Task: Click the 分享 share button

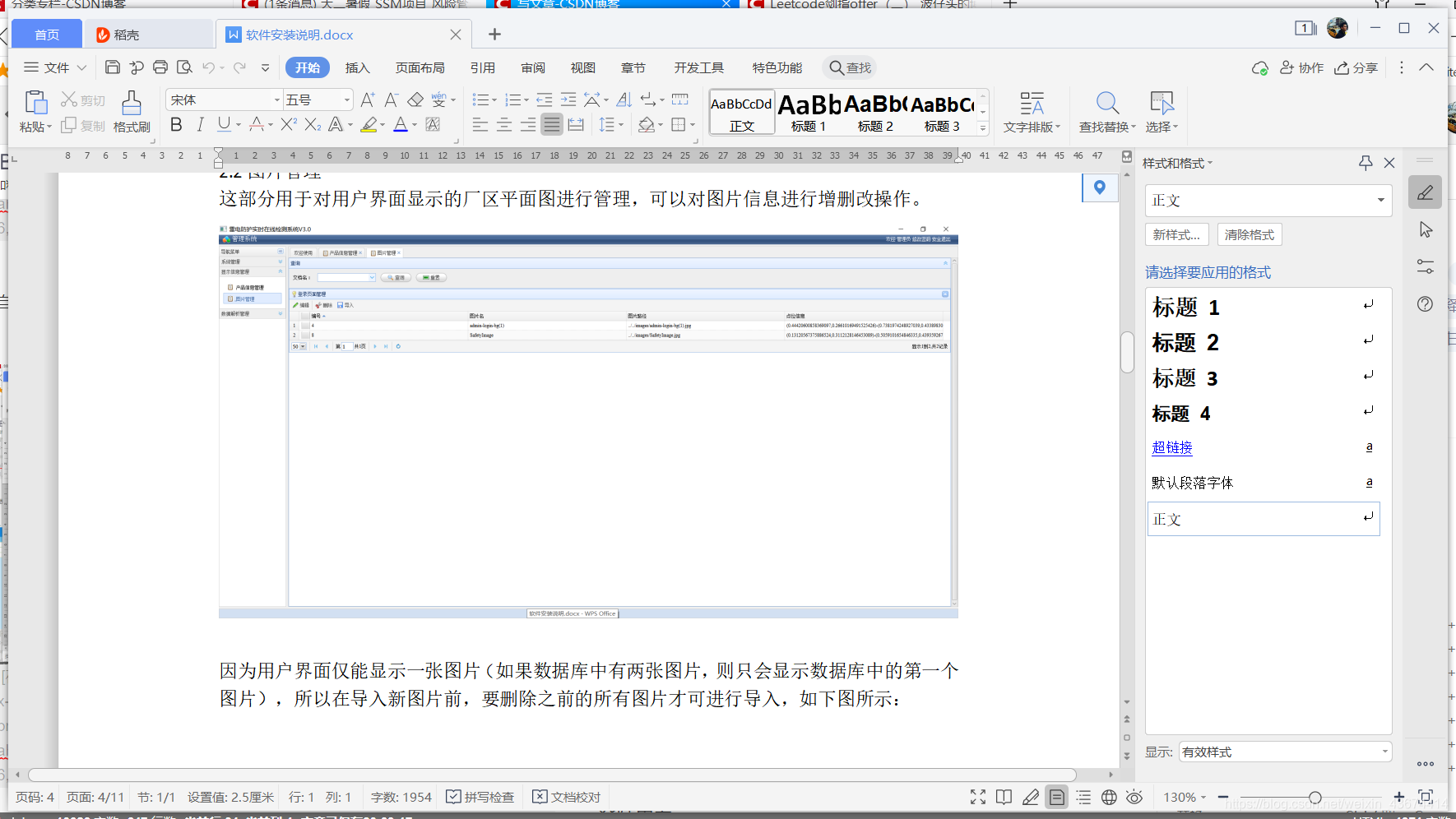Action: [1356, 67]
